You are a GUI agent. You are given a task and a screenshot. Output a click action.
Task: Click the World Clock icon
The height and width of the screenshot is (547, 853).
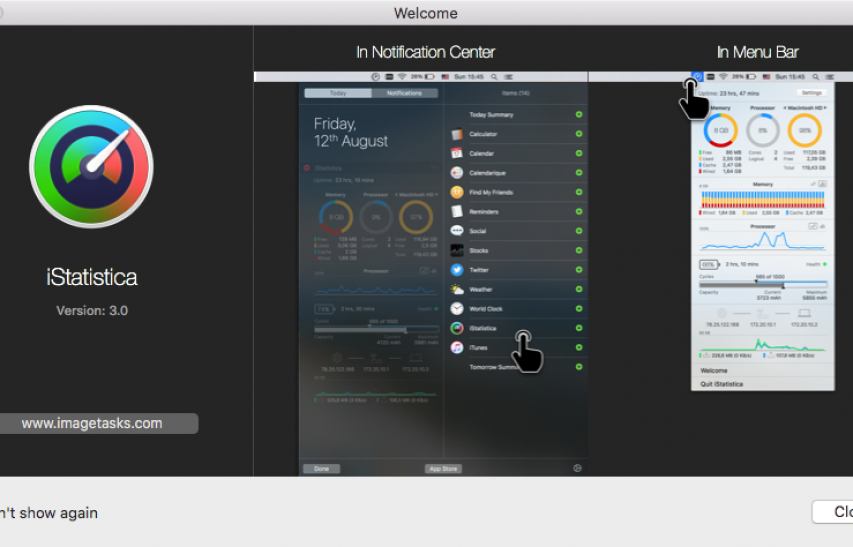click(x=457, y=309)
